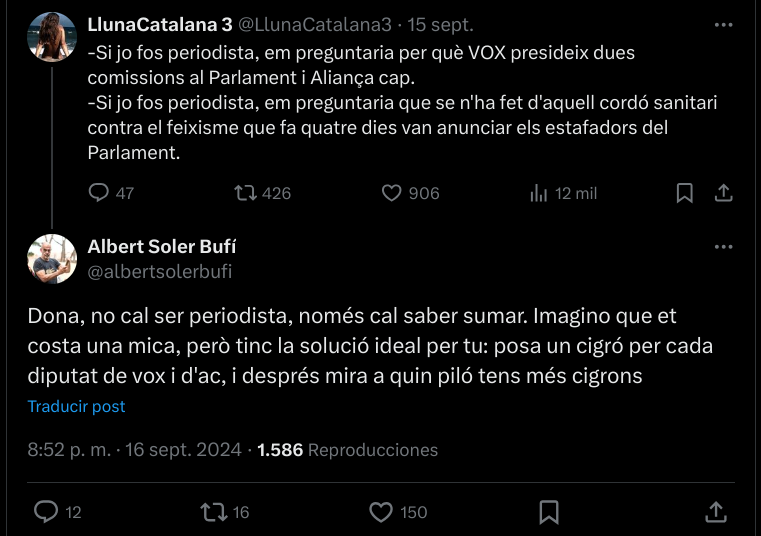Open LlunaCatalana 3 profile picture
Viewport: 761px width, 536px height.
[52, 37]
